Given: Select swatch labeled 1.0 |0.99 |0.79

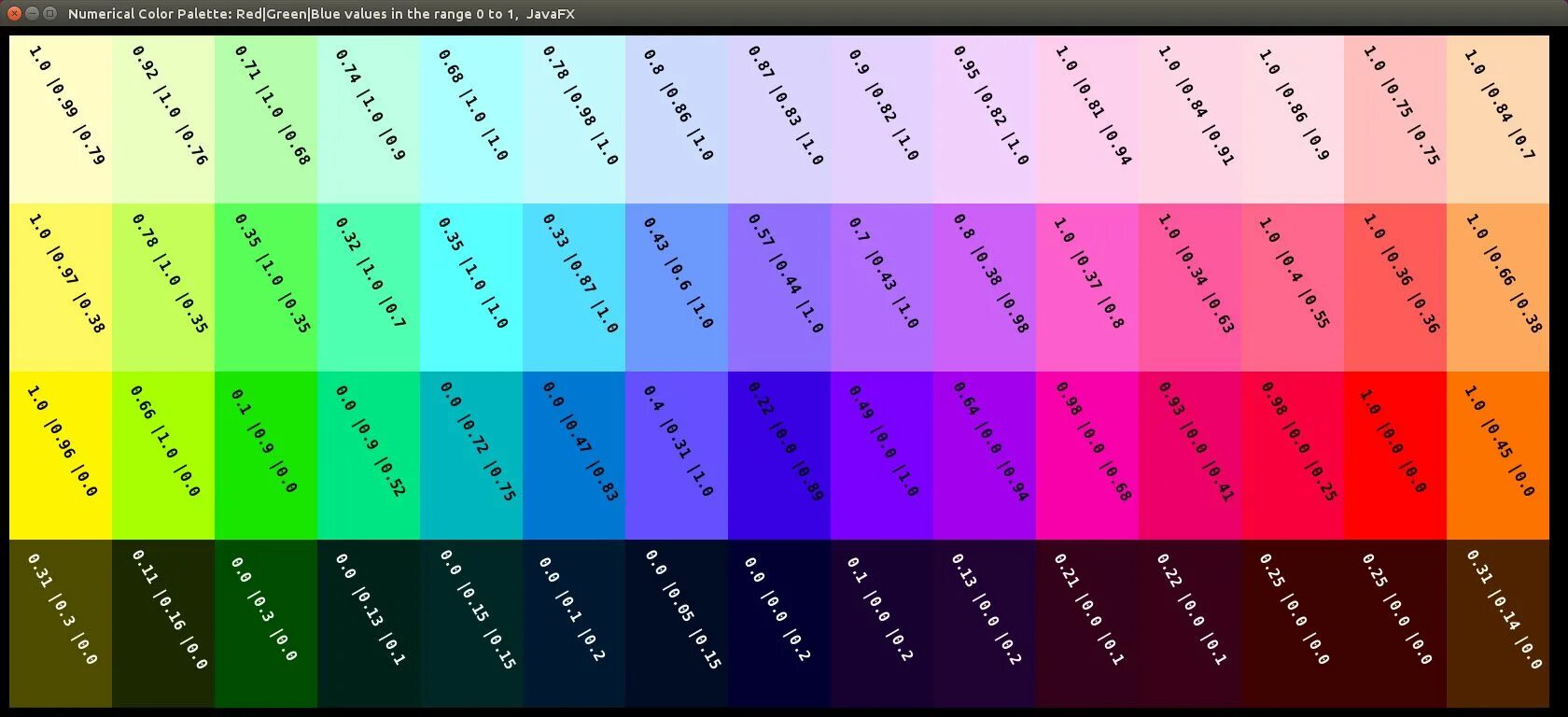Looking at the screenshot, I should (61, 119).
